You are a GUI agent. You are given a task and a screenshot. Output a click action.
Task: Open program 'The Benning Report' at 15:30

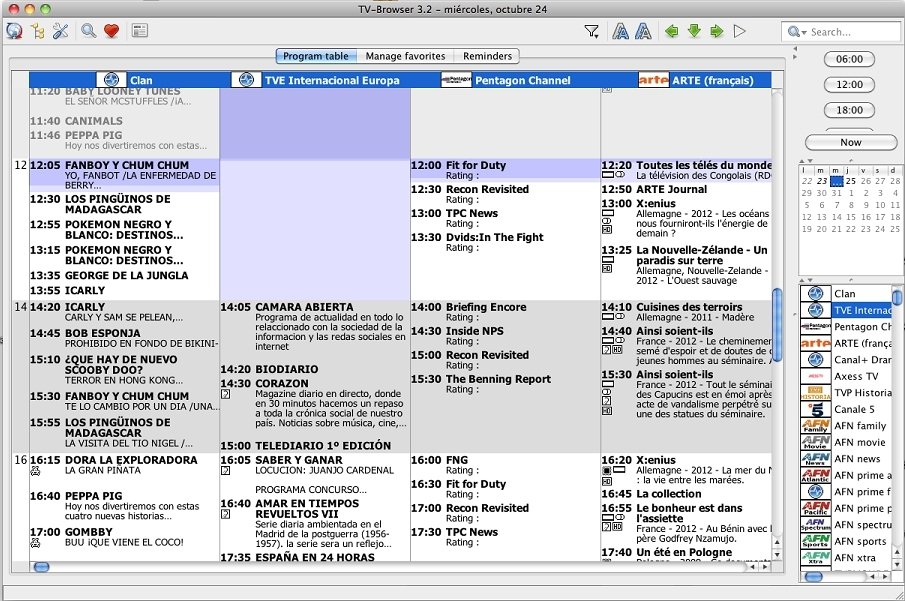[506, 384]
